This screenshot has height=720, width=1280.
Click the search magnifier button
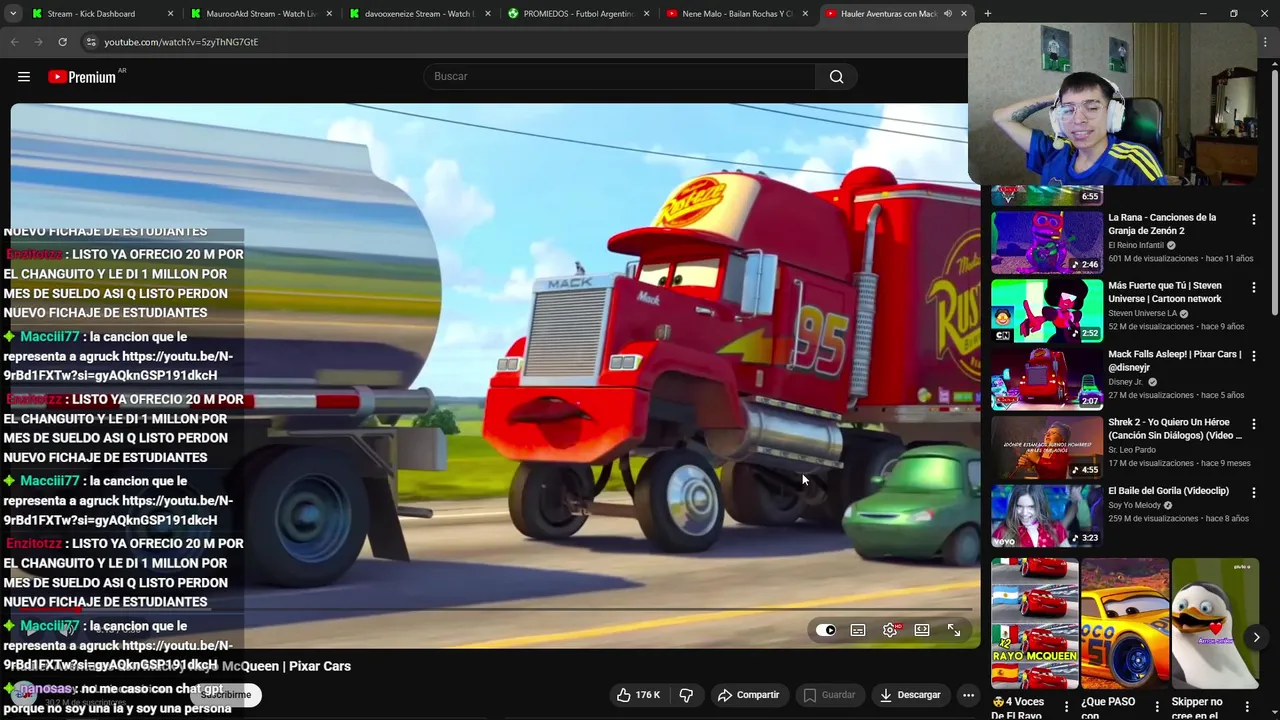pos(837,77)
